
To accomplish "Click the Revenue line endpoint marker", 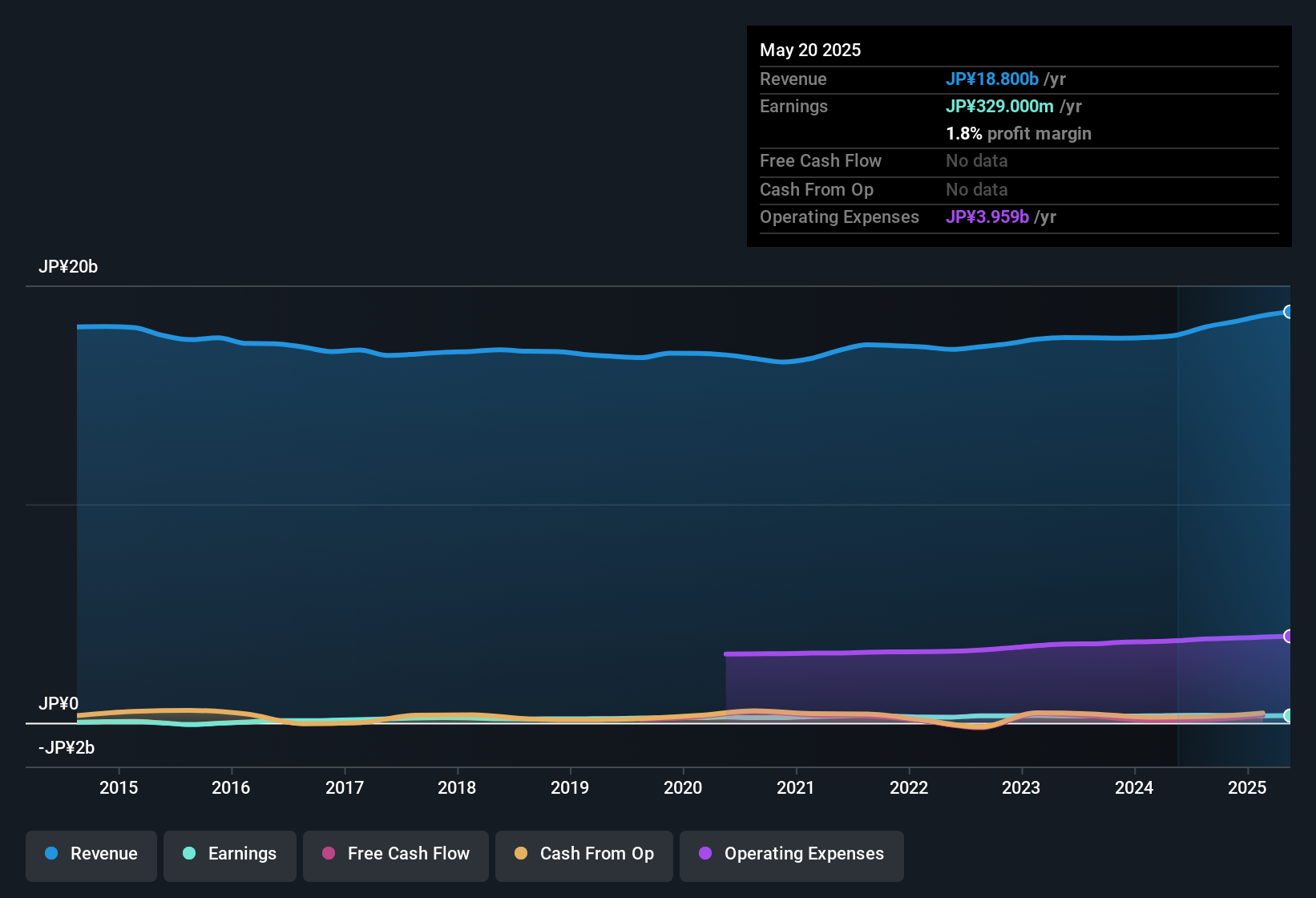I will click(1288, 312).
